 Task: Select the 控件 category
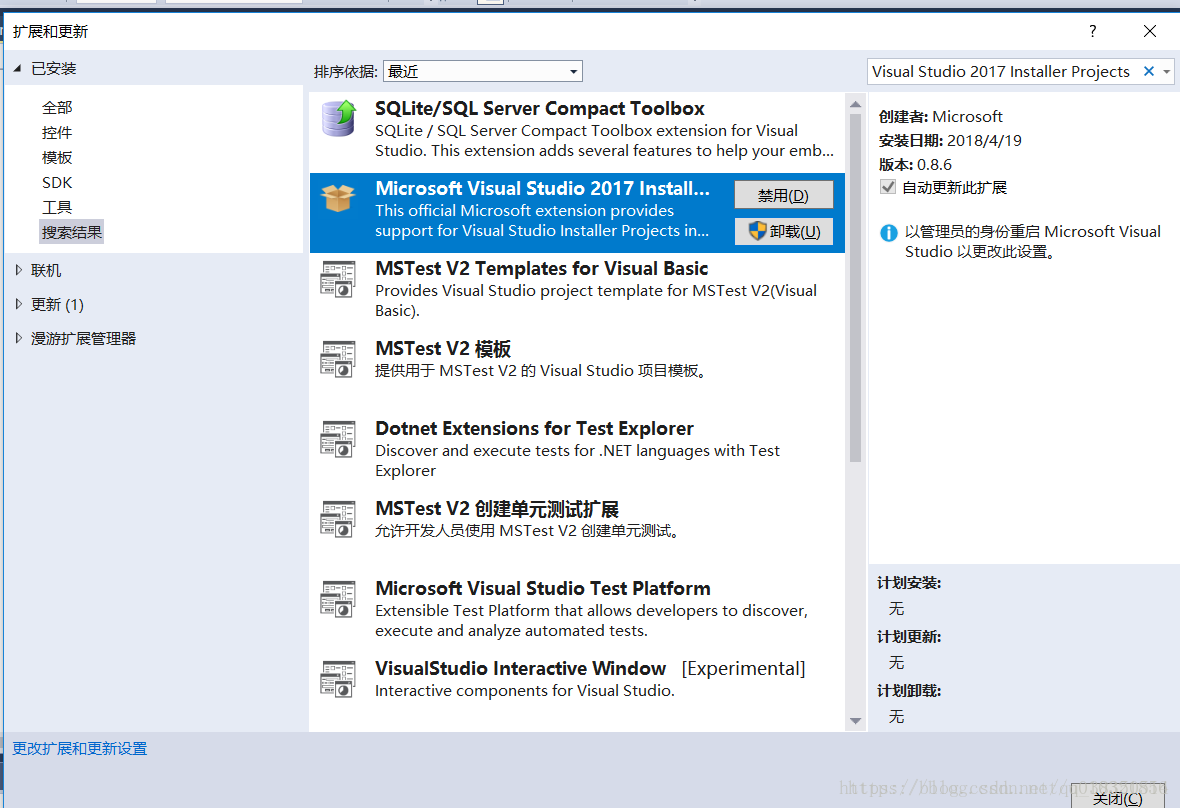[x=57, y=132]
